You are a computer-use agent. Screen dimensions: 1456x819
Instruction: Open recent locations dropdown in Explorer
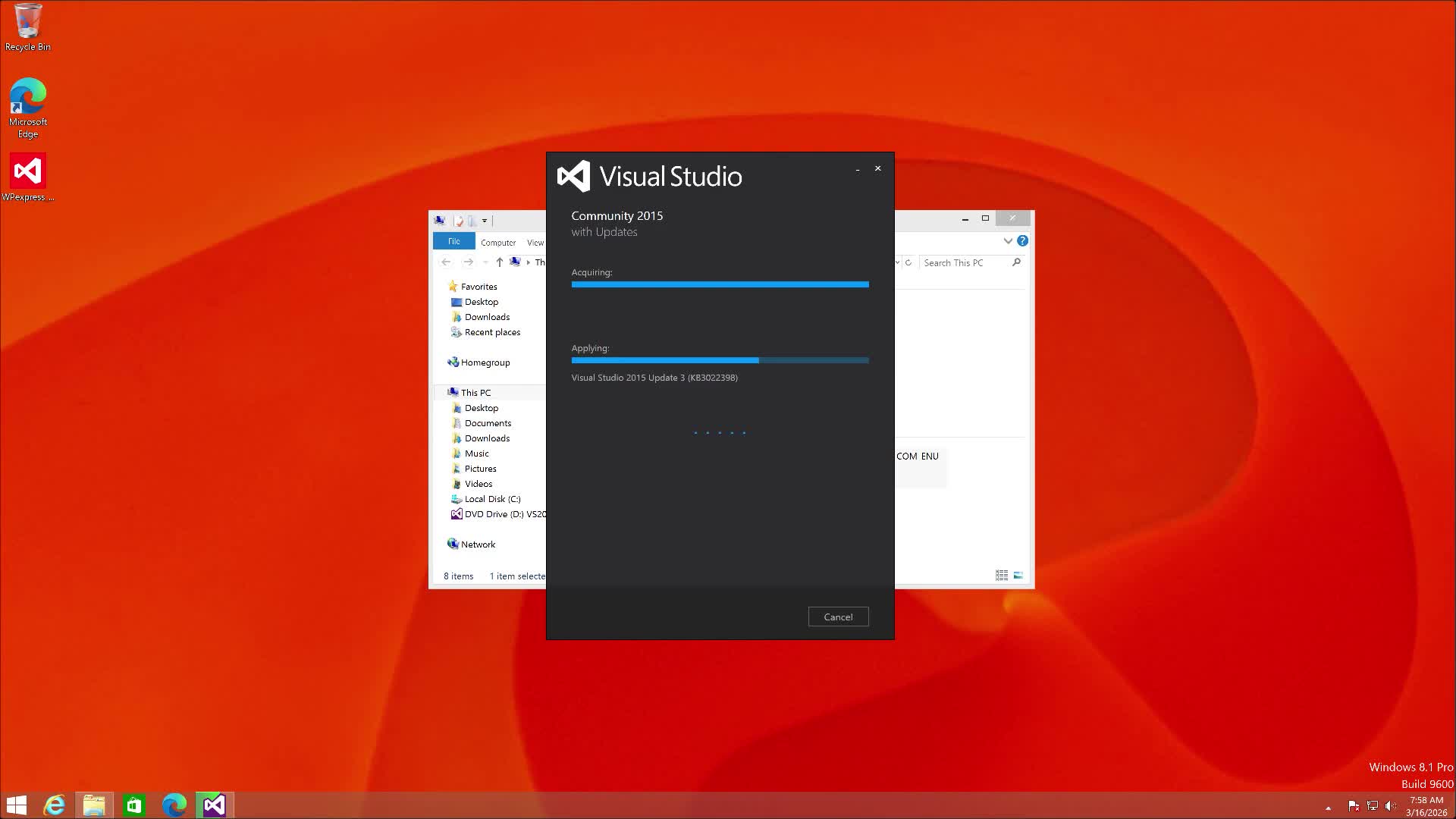[x=485, y=262]
